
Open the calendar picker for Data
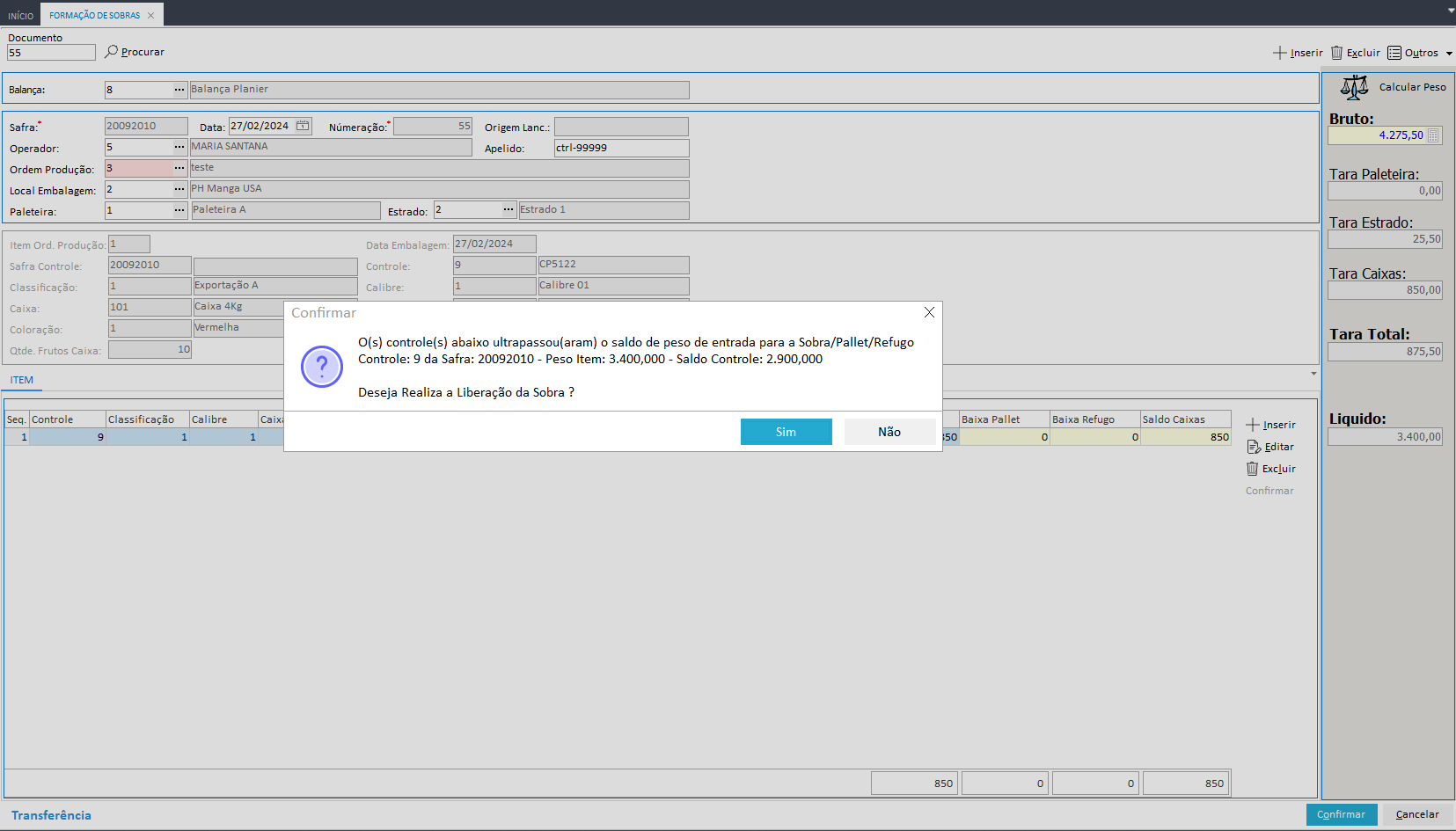[x=303, y=126]
